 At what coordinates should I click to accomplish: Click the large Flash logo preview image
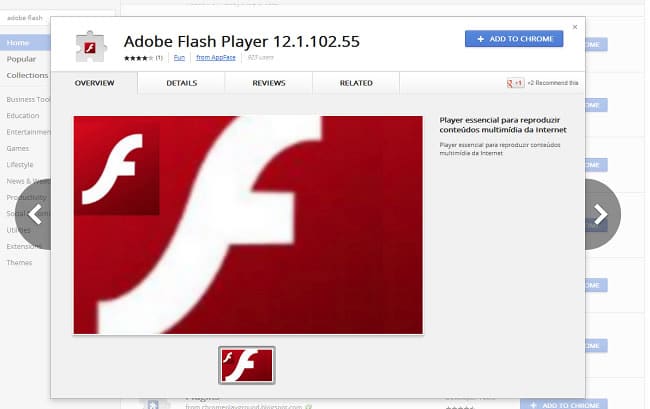[248, 224]
